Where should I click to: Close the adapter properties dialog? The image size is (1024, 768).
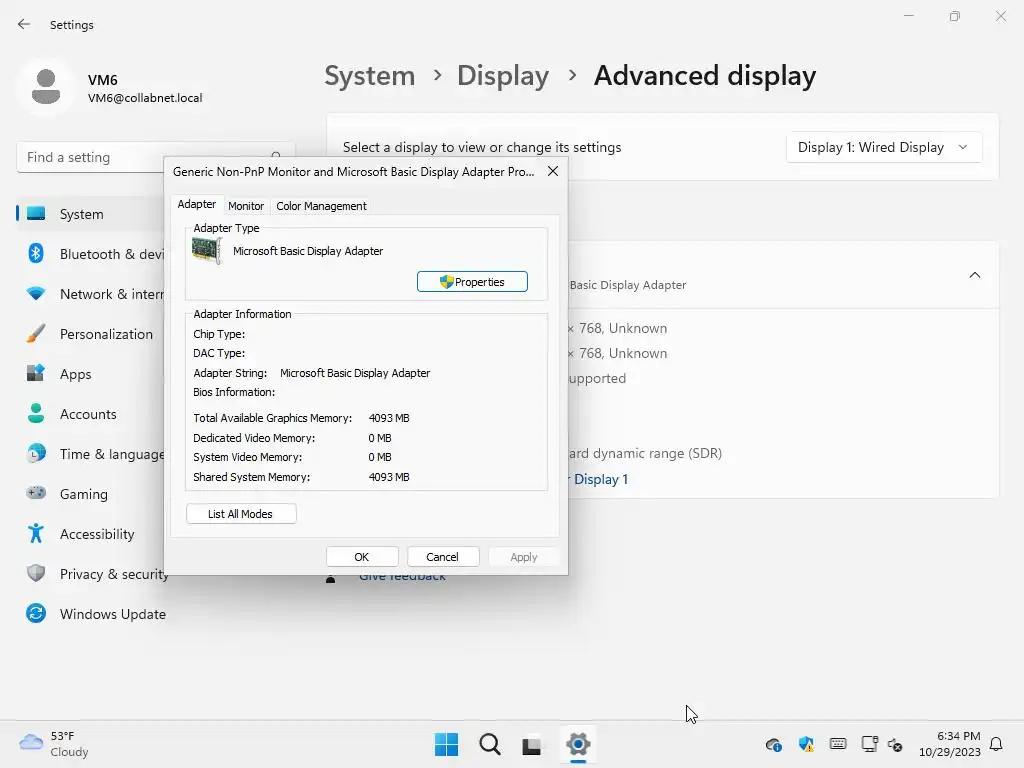coord(552,171)
